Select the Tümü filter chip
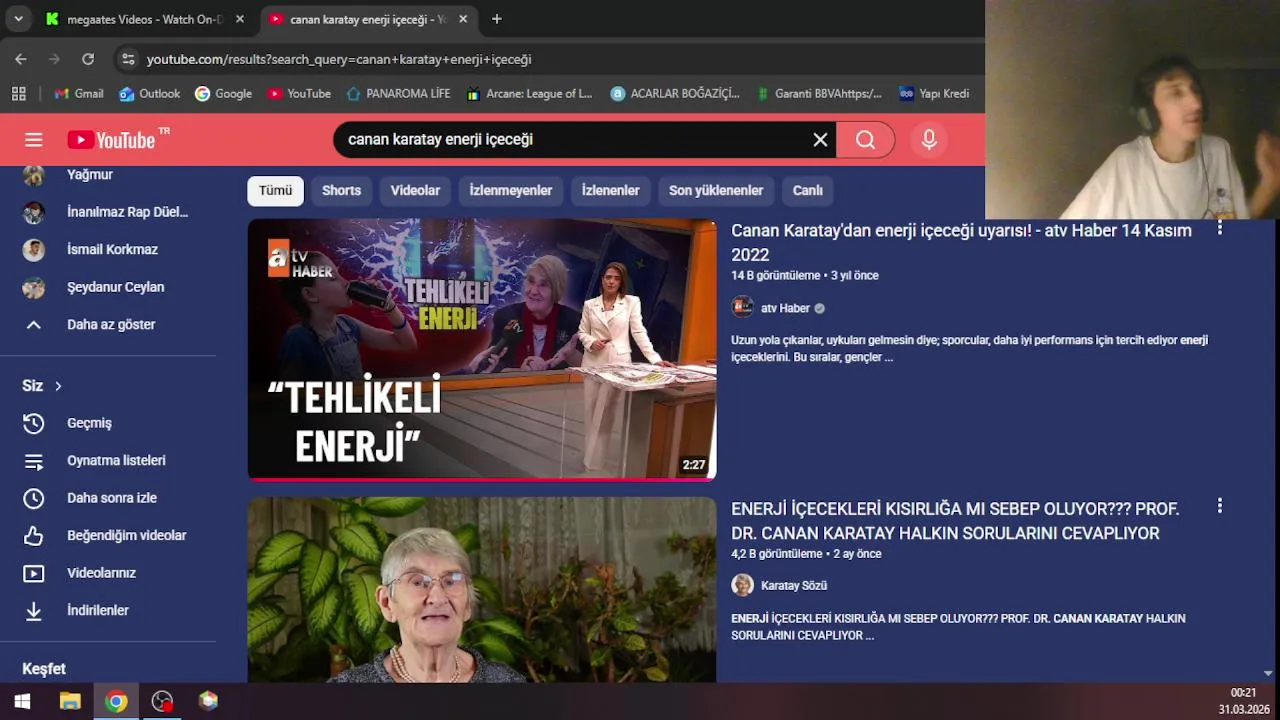1280x720 pixels. 275,190
